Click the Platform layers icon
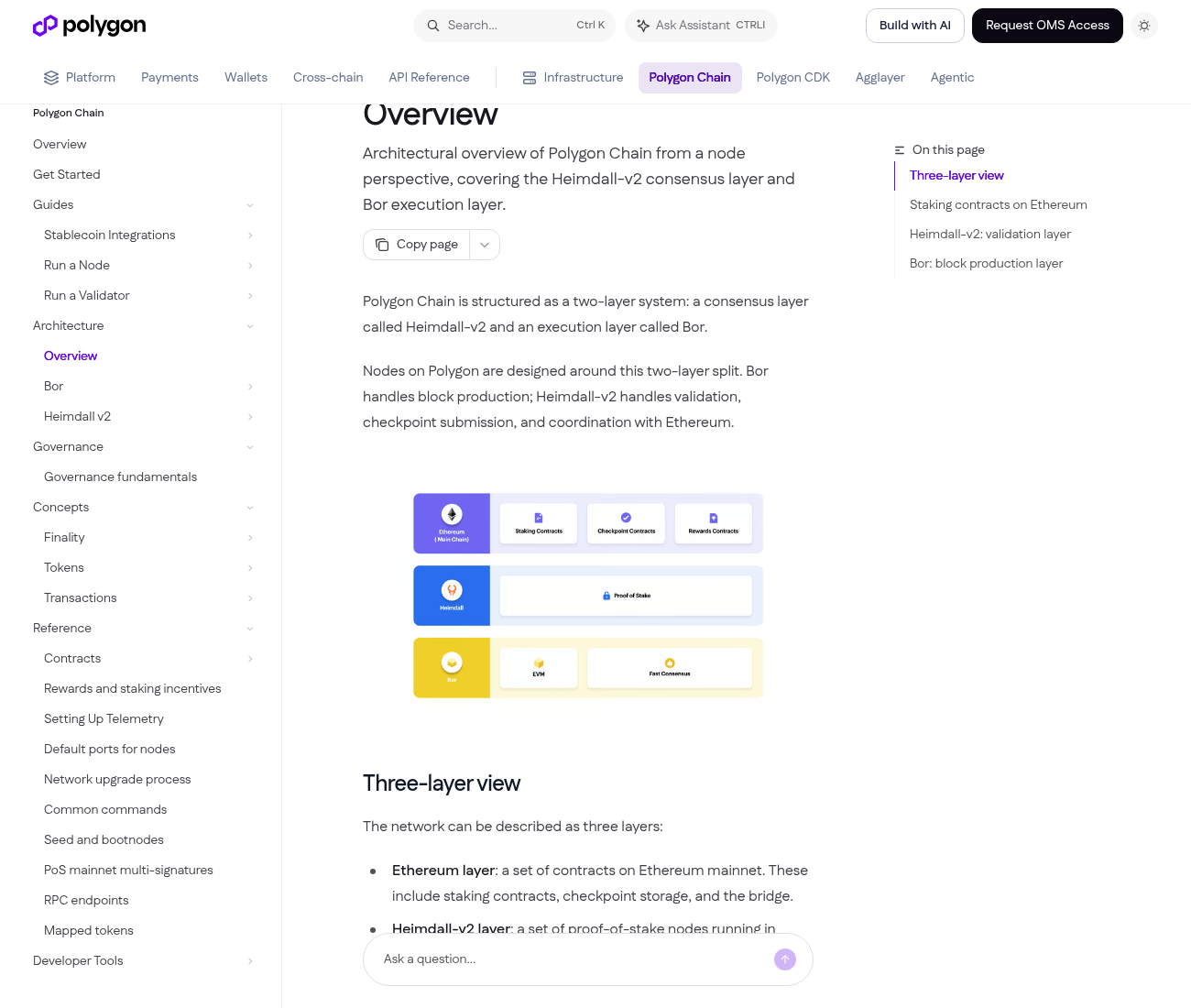Viewport: 1191px width, 1008px height. coord(51,78)
